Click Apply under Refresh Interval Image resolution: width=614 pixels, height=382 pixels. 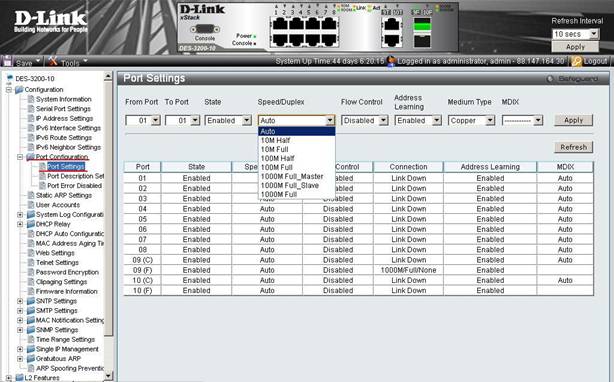click(575, 47)
